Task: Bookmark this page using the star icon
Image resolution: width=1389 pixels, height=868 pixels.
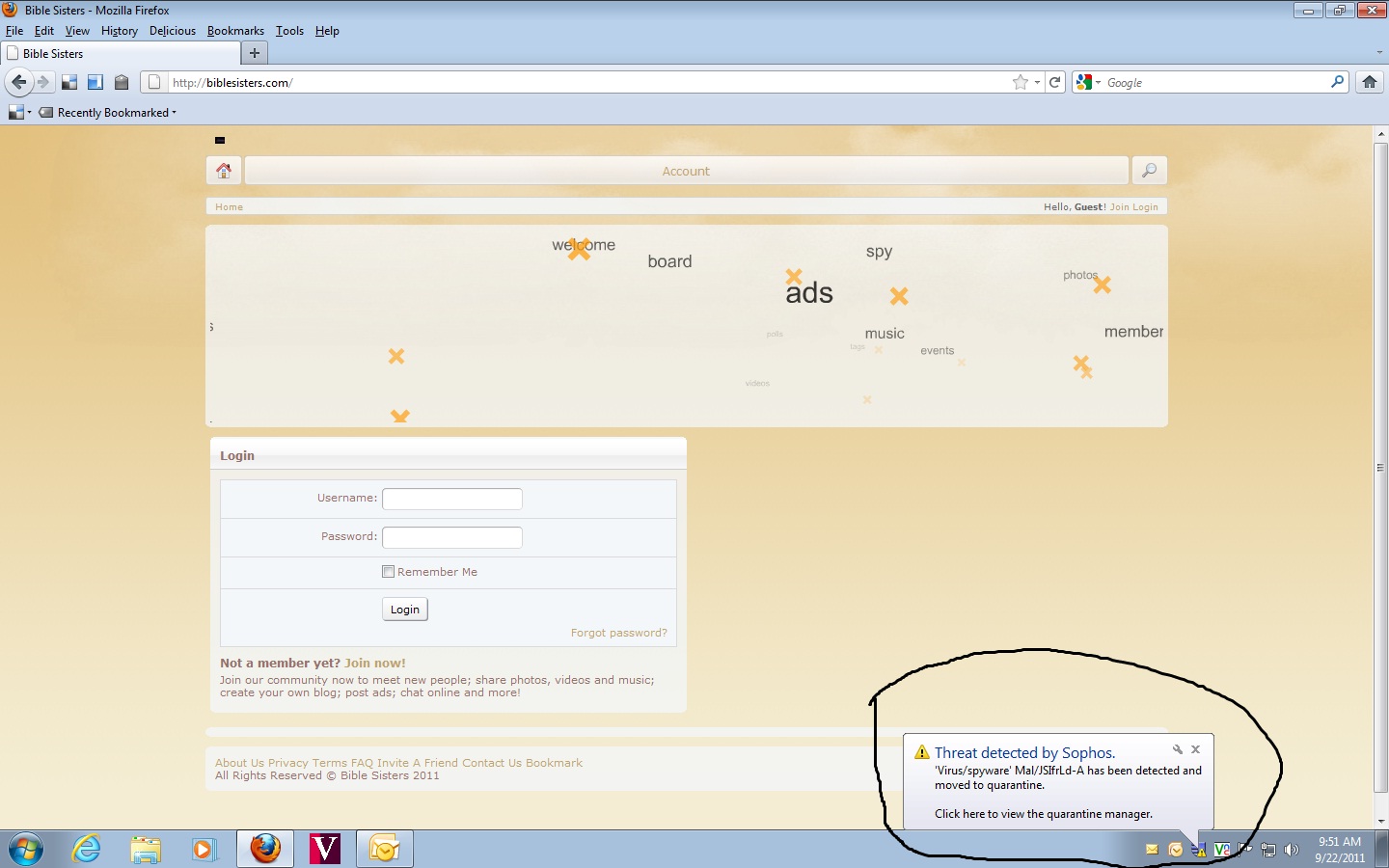Action: [x=1020, y=83]
